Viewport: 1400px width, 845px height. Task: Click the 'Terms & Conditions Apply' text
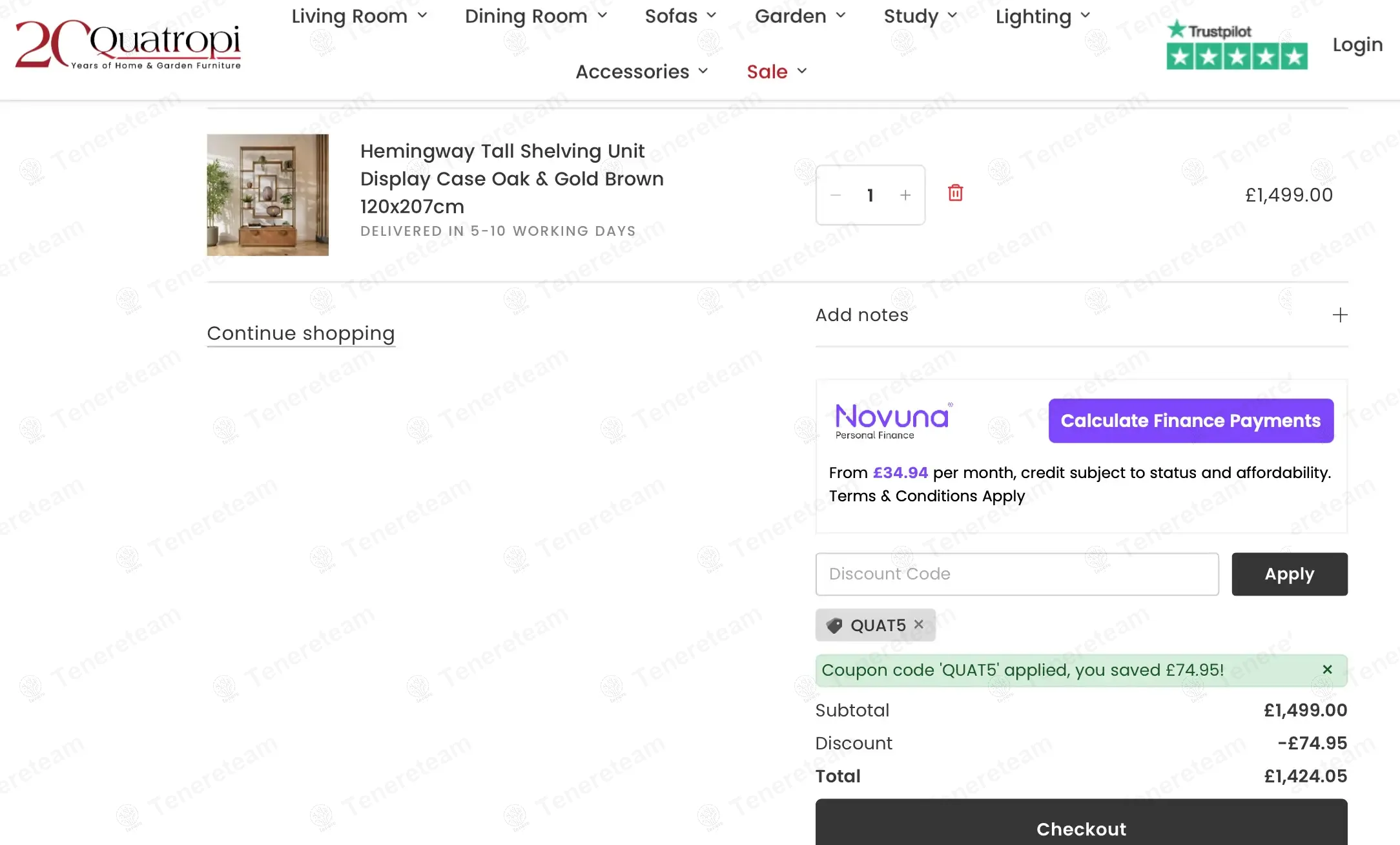point(927,496)
